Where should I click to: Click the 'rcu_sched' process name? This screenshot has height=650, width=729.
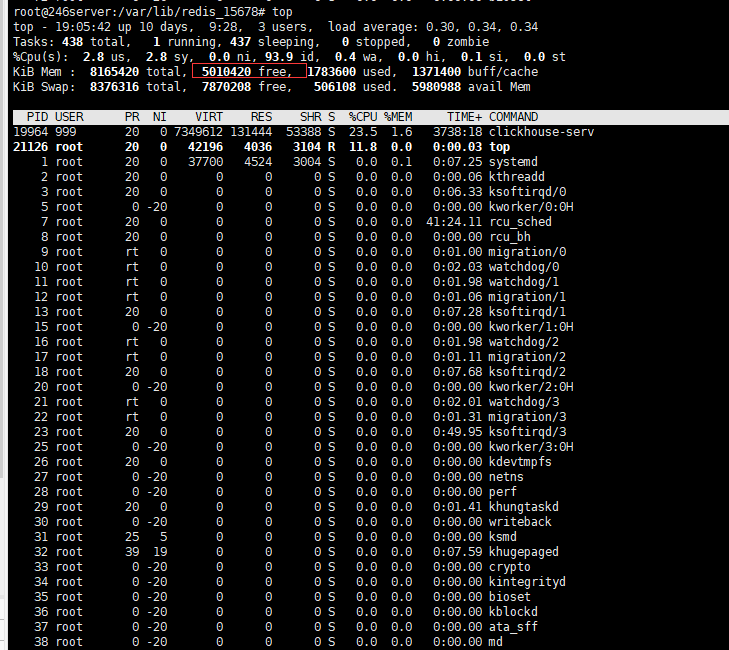pyautogui.click(x=520, y=222)
